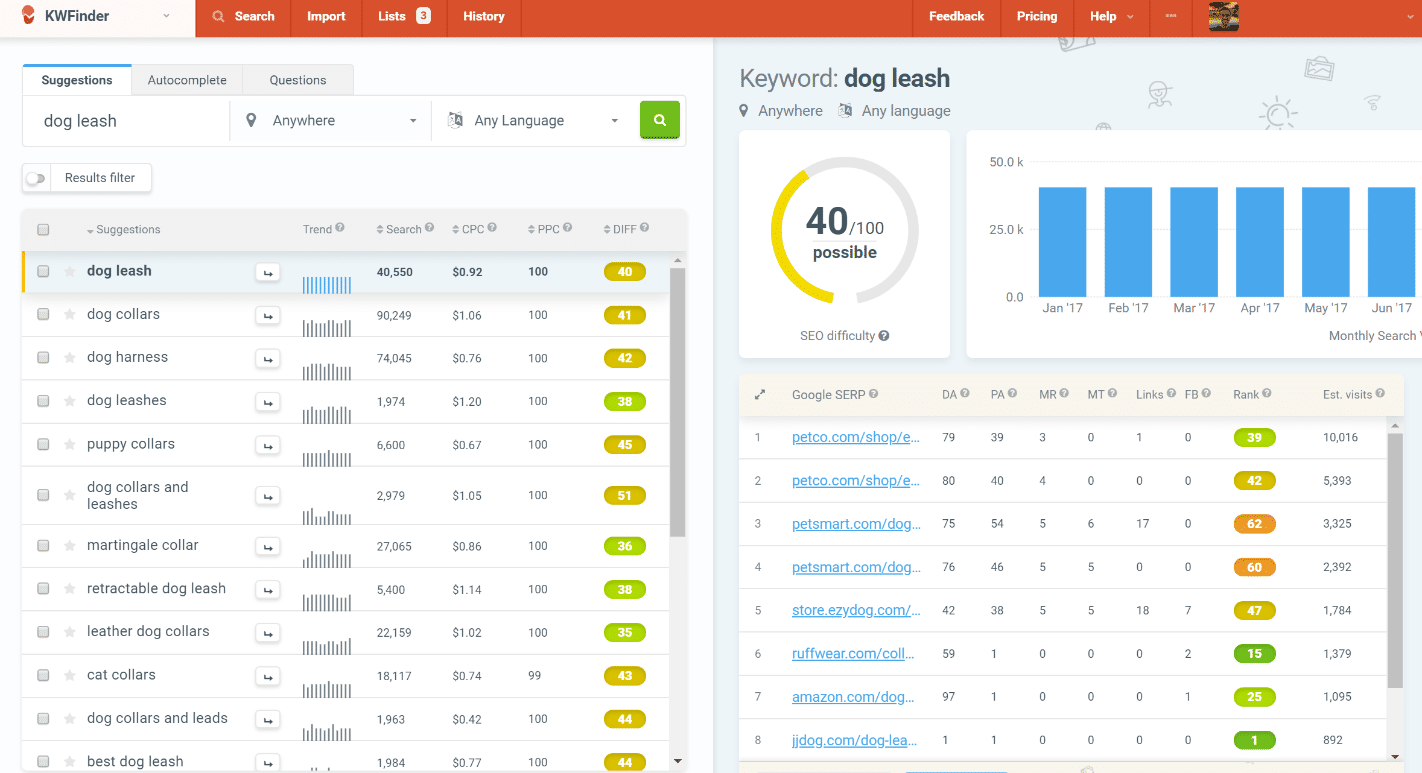Click the Import icon in the header

tap(326, 17)
